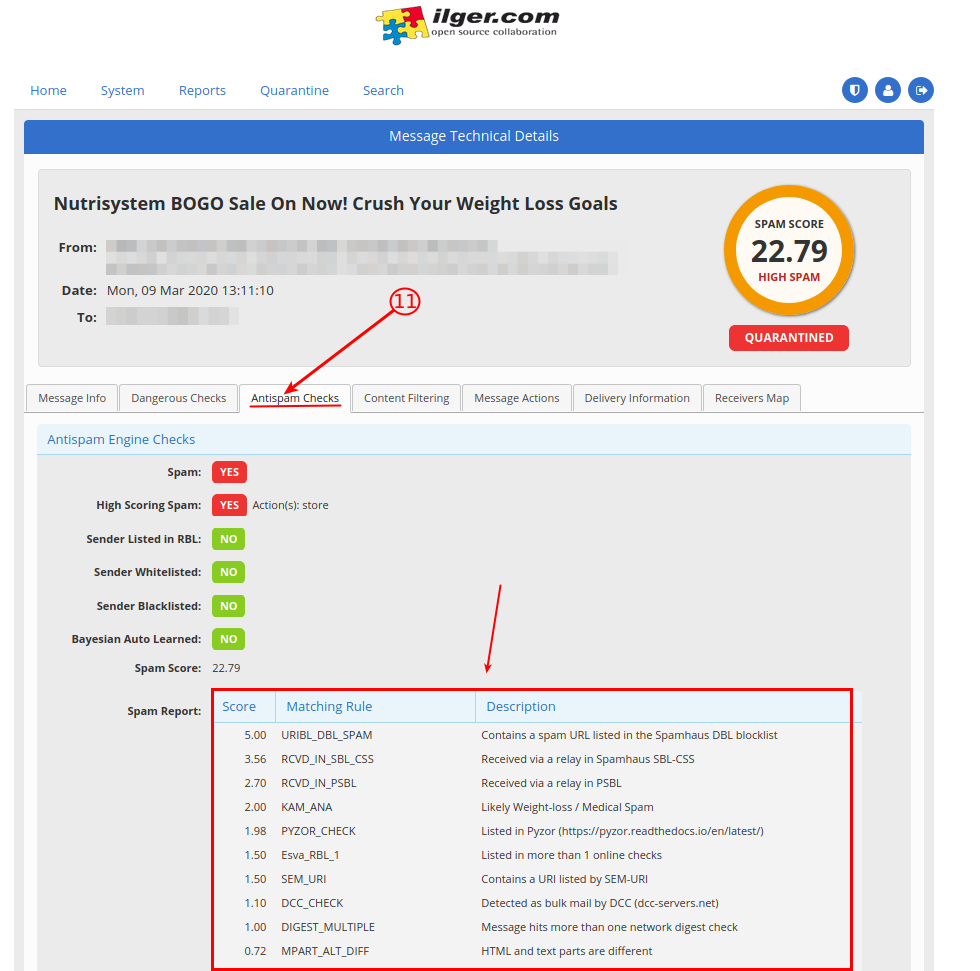
Task: Select the KAM_ANA rule
Action: 307,807
